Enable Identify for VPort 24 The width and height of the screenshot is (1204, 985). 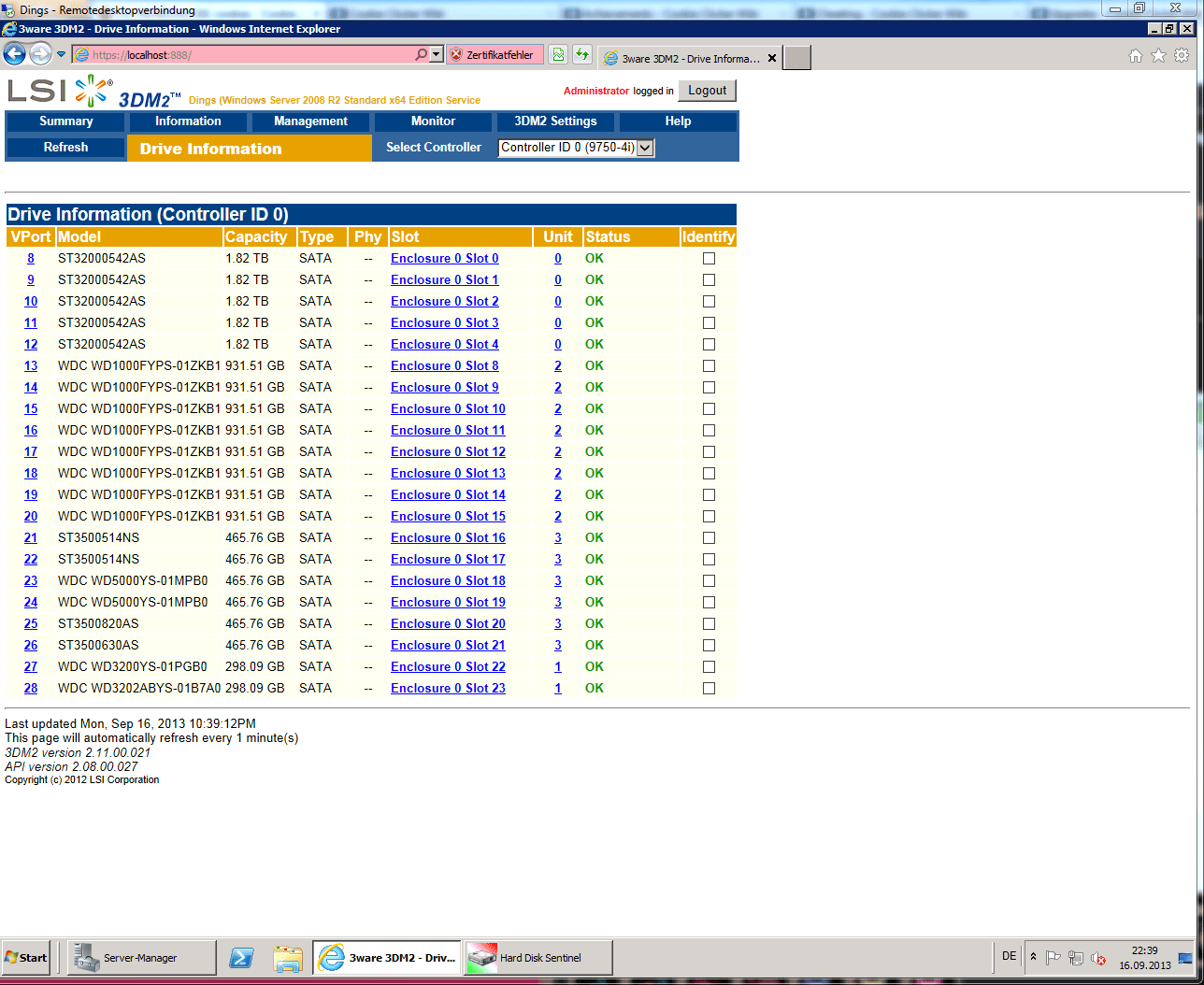(709, 603)
